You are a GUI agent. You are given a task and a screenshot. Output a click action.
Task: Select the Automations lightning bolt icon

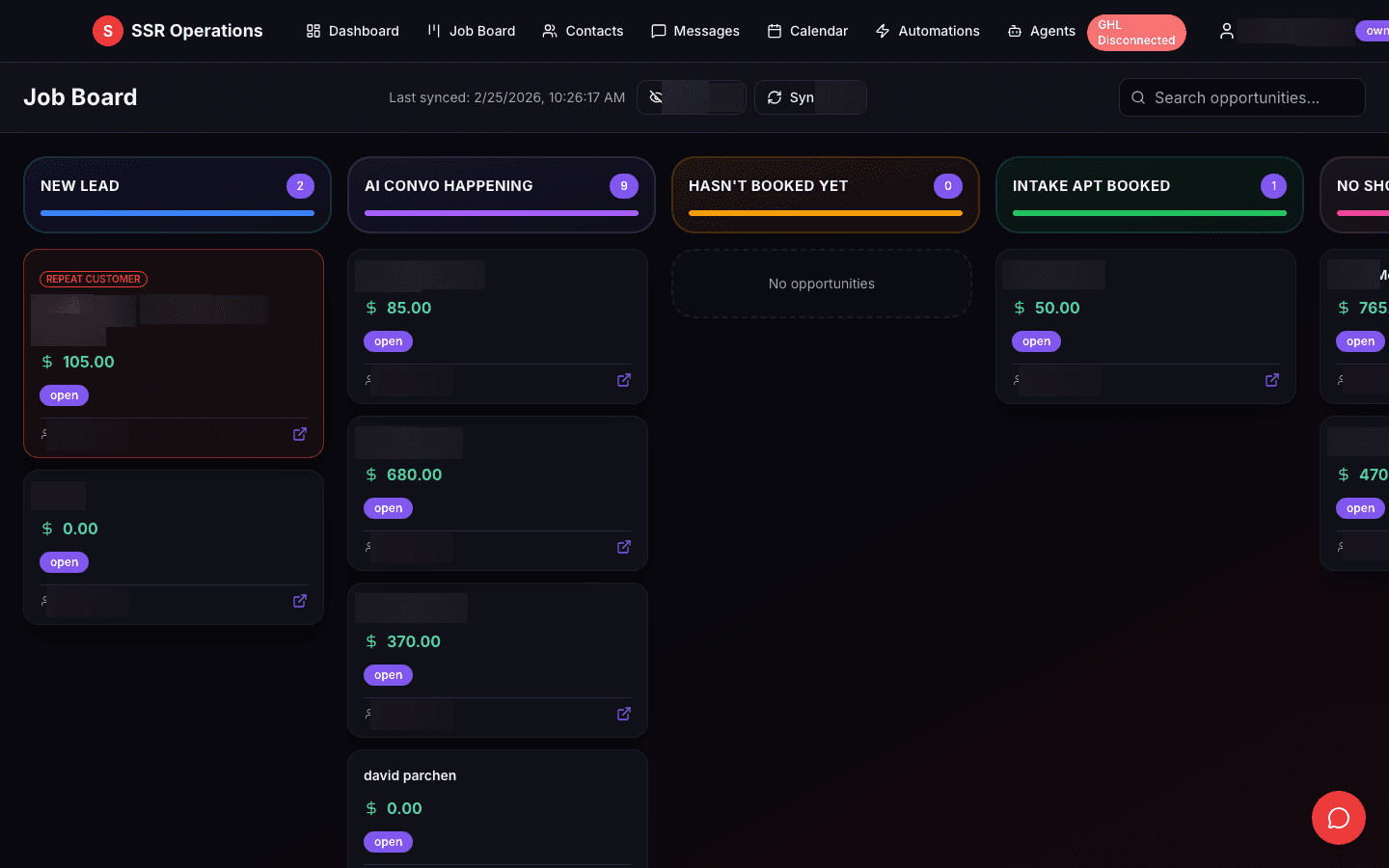click(x=883, y=30)
